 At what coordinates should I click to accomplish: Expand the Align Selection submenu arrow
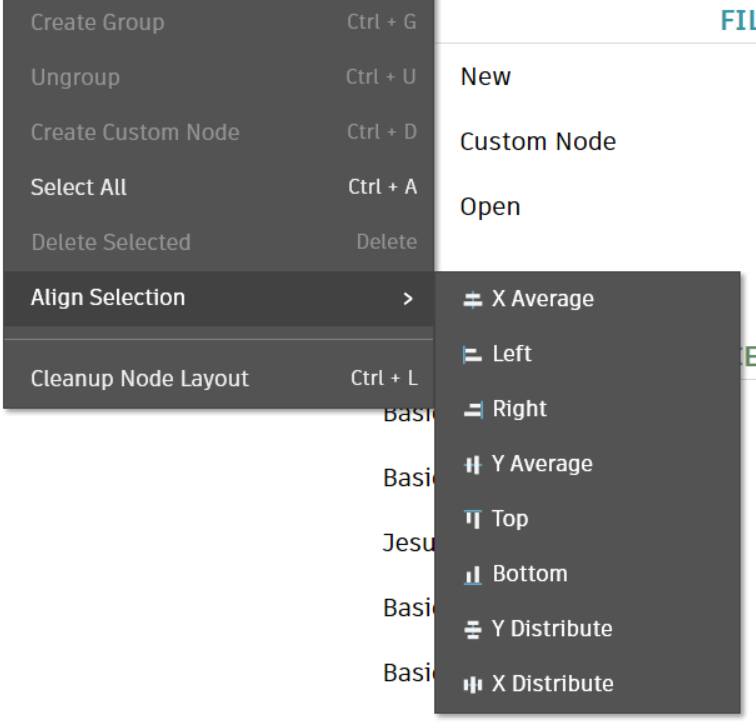tap(407, 298)
